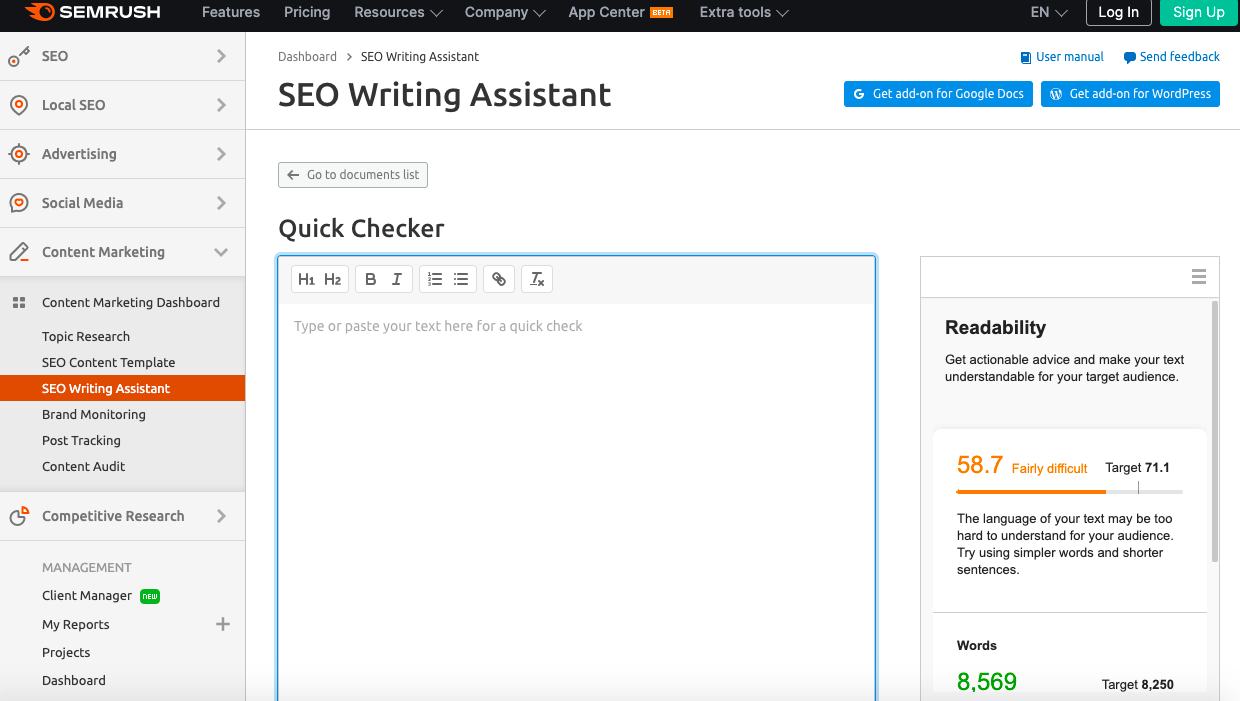Expand the Competitive Research section
This screenshot has height=701, width=1240.
pyautogui.click(x=221, y=516)
